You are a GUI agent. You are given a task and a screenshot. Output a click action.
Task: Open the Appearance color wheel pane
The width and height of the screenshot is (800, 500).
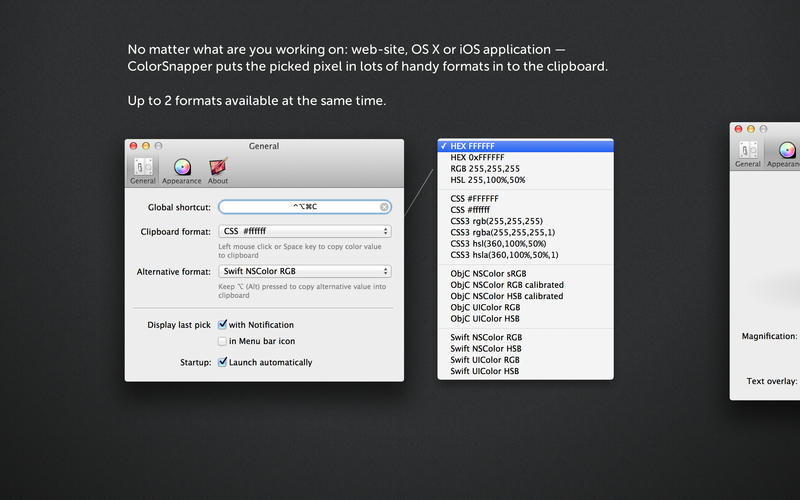182,170
